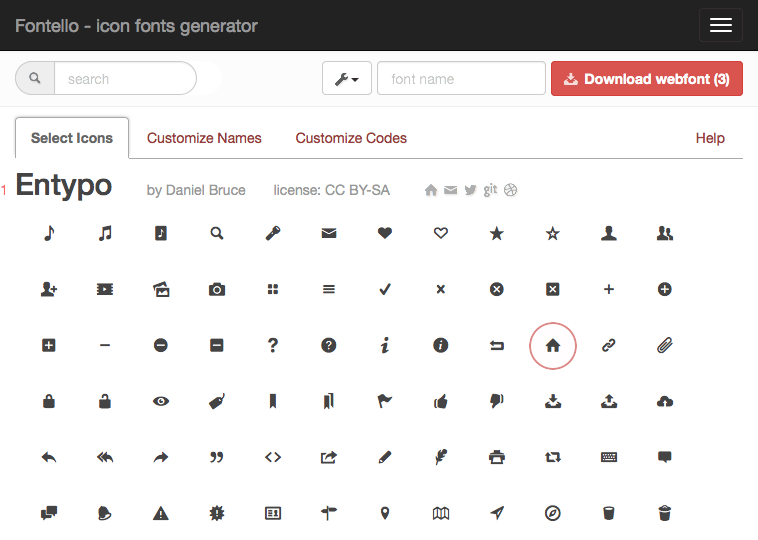Focus the search input field

pos(125,78)
